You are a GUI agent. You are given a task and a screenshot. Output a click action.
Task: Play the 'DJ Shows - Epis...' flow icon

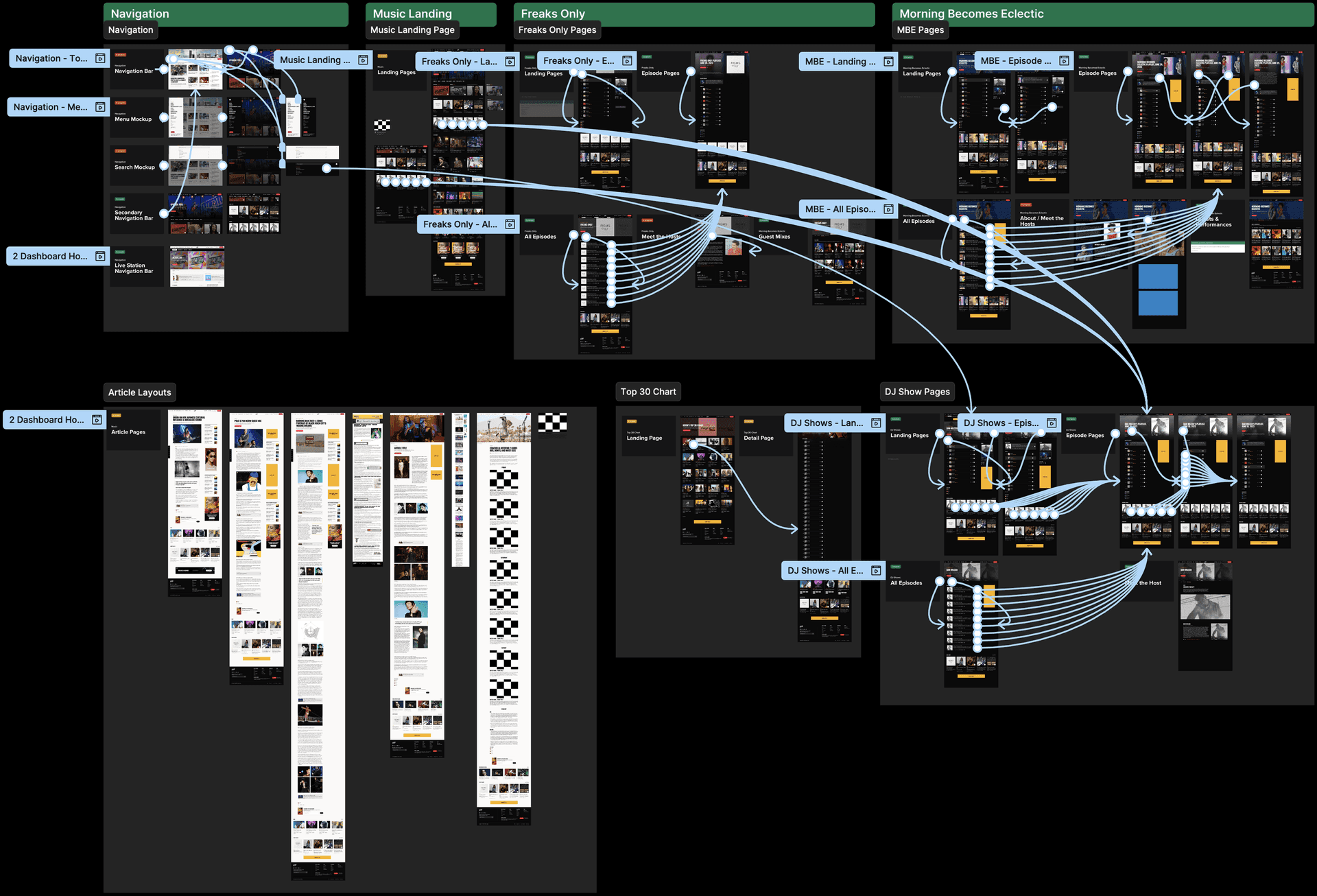pyautogui.click(x=1052, y=423)
